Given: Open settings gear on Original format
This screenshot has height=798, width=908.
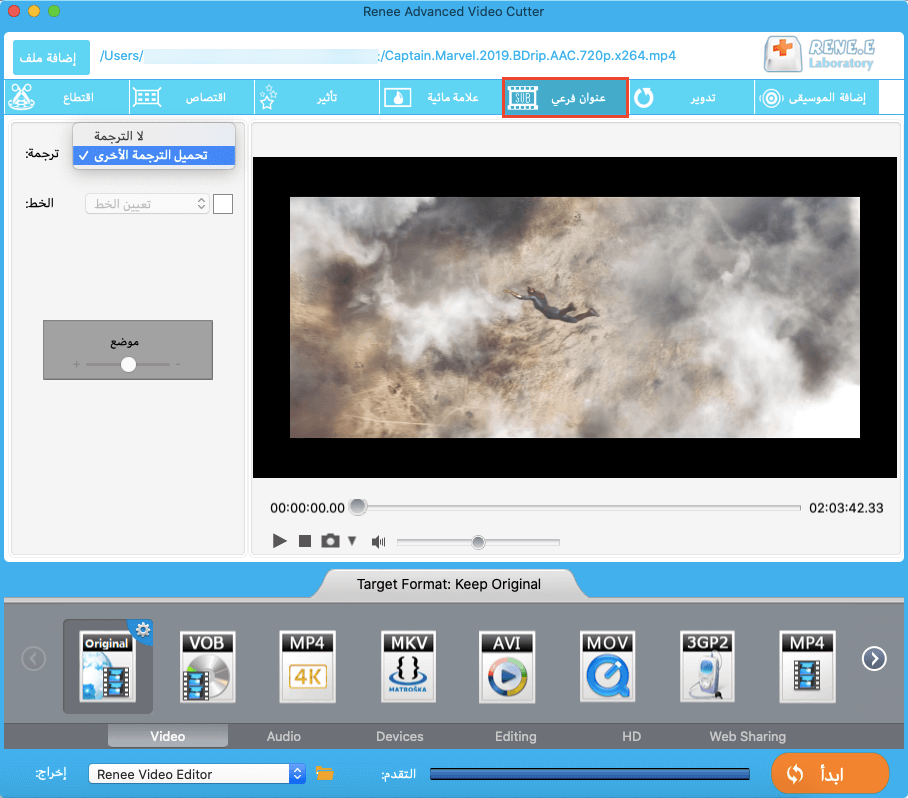Looking at the screenshot, I should pos(142,629).
